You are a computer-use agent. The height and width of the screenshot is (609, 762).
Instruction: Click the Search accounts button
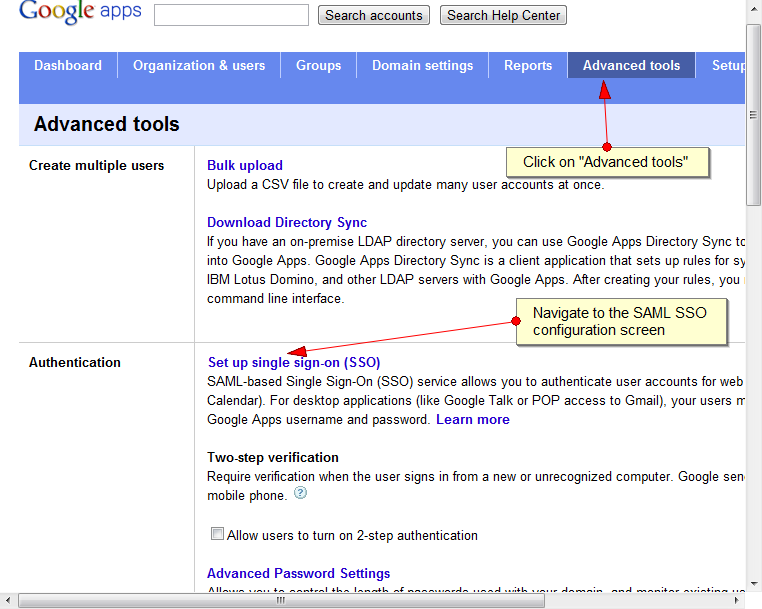pyautogui.click(x=374, y=16)
